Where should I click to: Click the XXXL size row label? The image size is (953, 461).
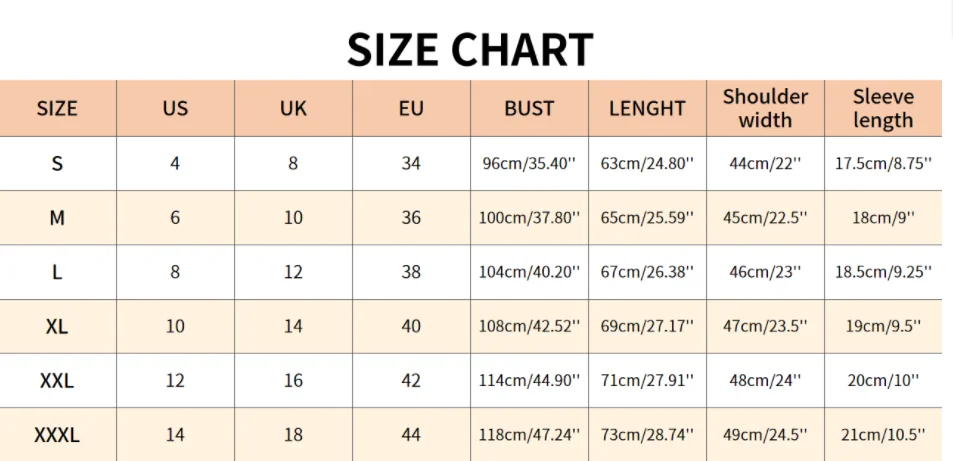(x=57, y=435)
